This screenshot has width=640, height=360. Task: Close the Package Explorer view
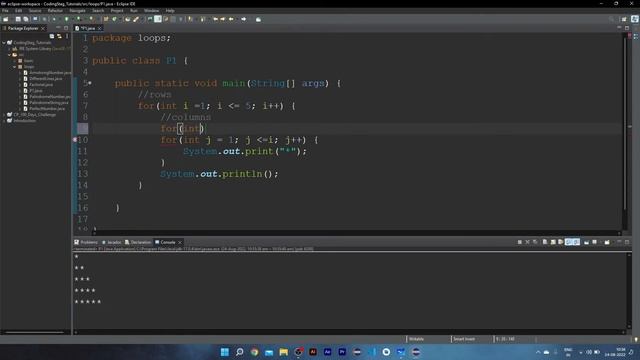tap(43, 28)
